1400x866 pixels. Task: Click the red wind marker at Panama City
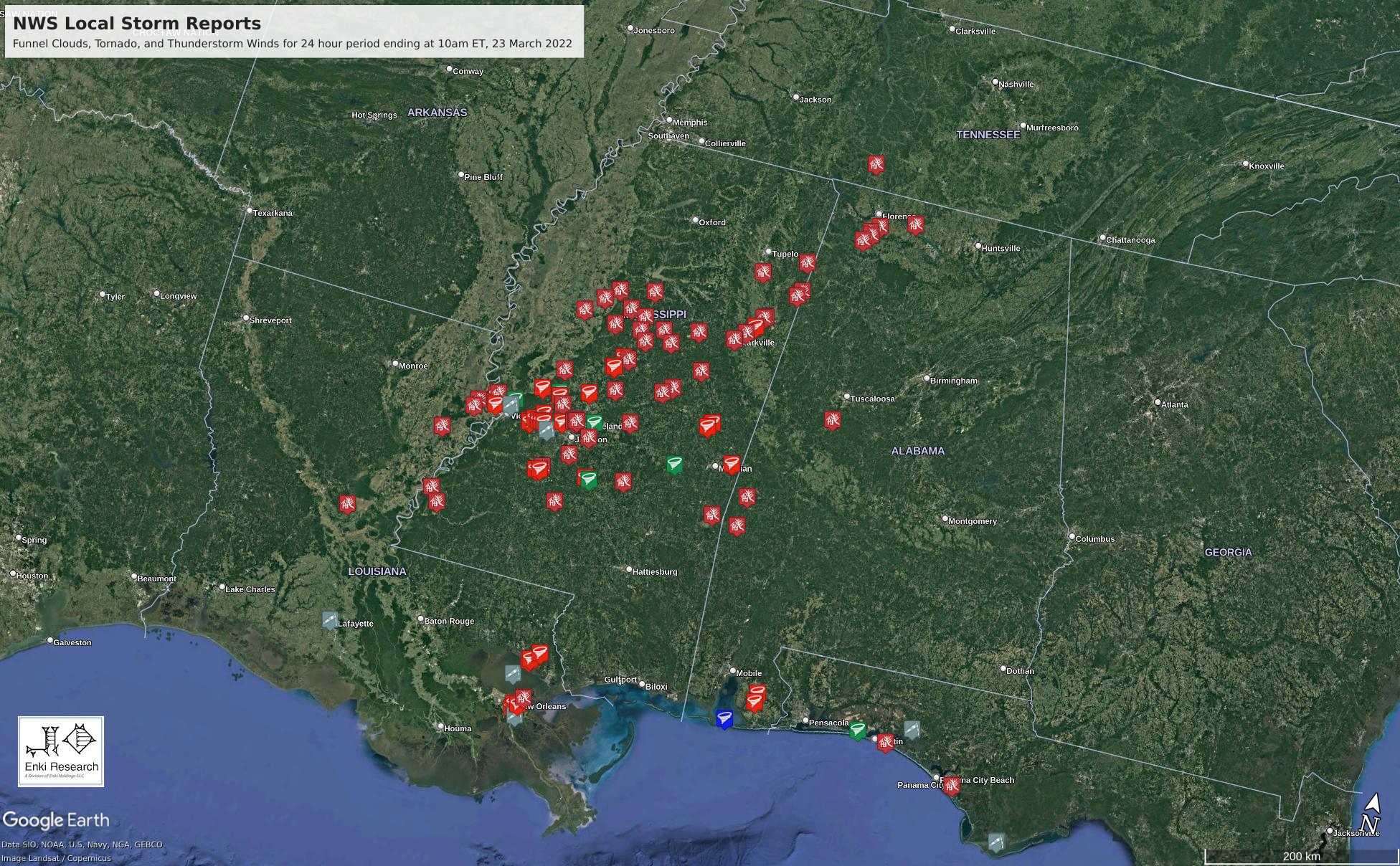tap(952, 786)
